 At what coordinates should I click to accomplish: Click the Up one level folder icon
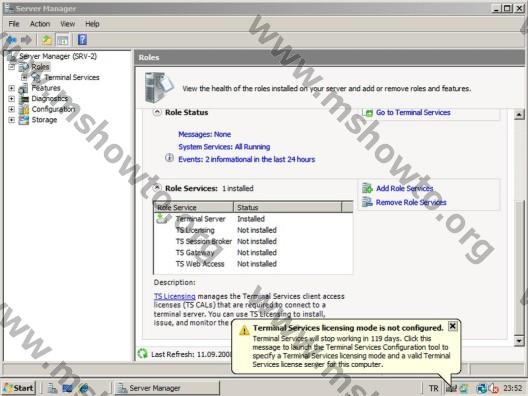pyautogui.click(x=47, y=40)
